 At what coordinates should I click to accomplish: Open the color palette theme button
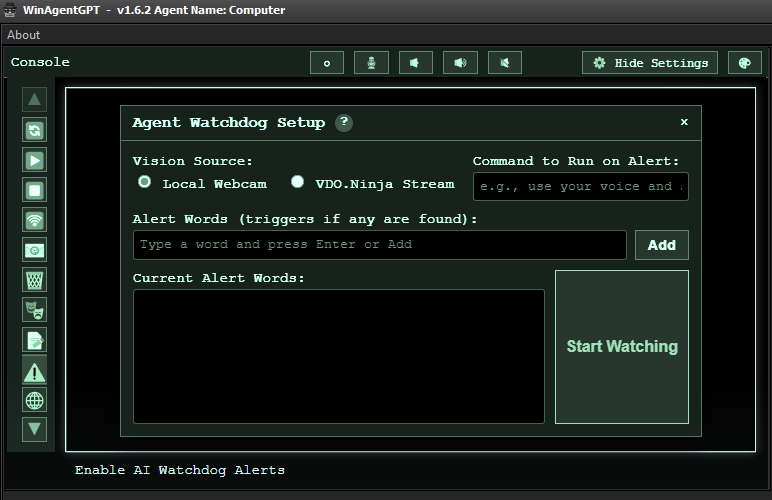point(744,62)
